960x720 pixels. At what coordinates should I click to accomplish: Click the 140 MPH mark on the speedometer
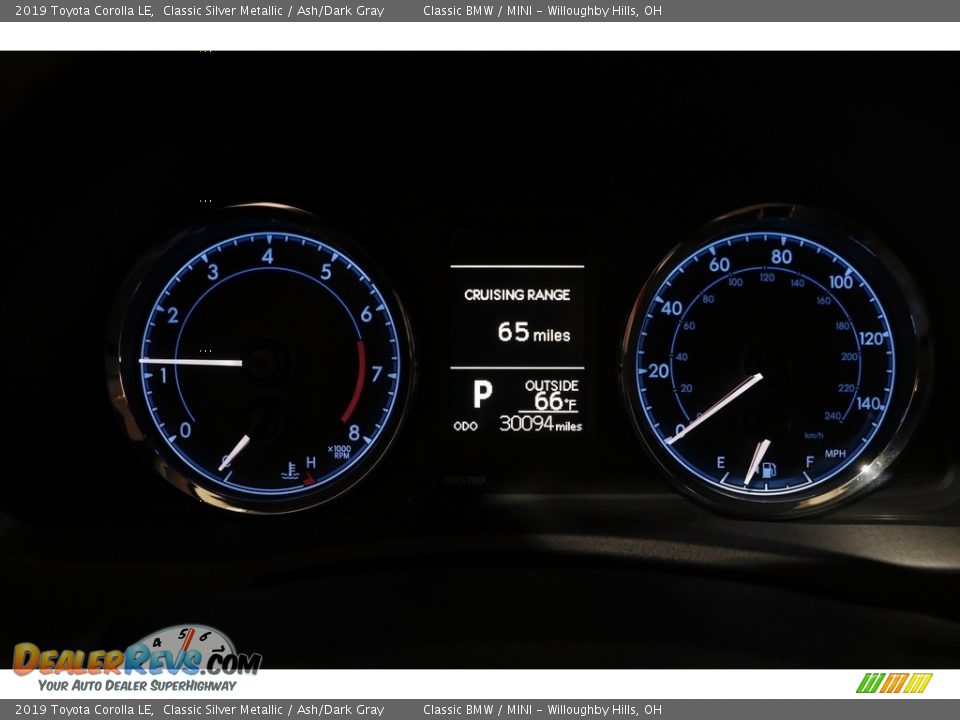pos(868,403)
